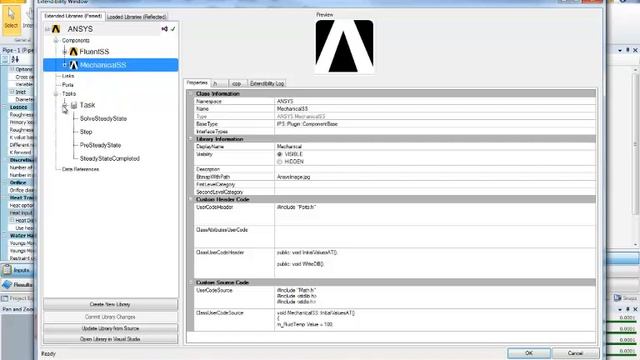The image size is (640, 360).
Task: Open the .h tab
Action: pyautogui.click(x=220, y=83)
